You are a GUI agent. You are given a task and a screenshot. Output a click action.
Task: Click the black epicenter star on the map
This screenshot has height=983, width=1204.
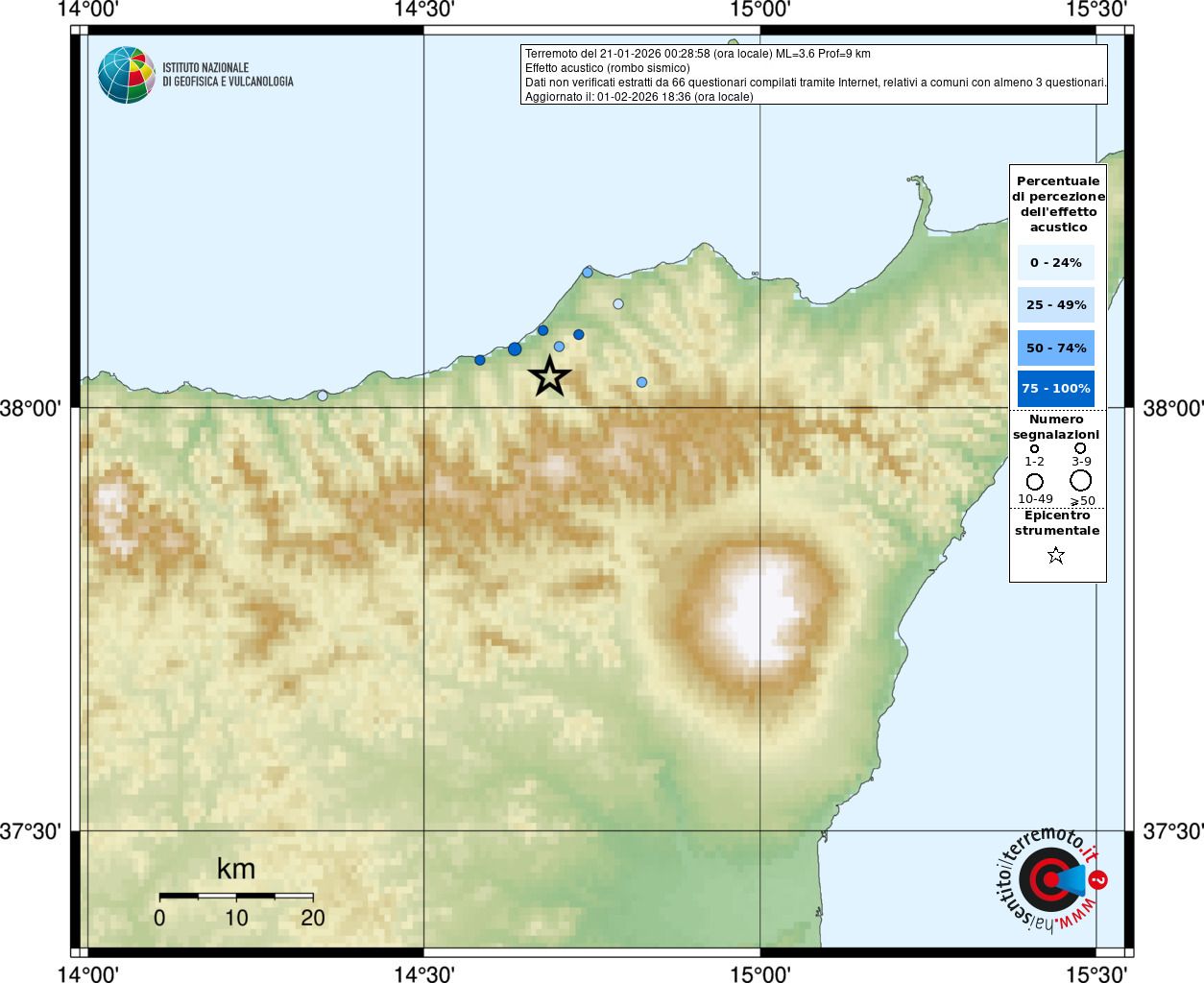pyautogui.click(x=549, y=376)
